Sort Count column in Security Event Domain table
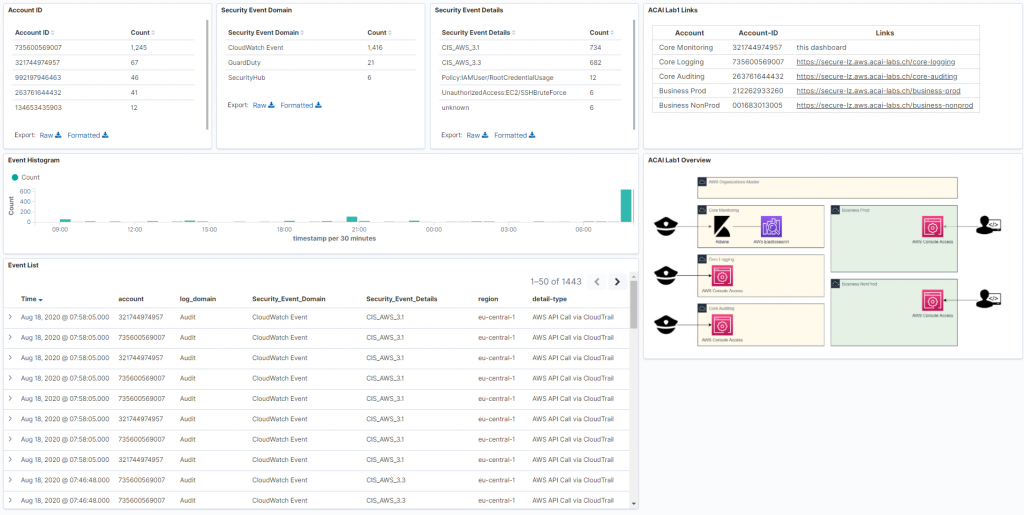 click(x=379, y=33)
